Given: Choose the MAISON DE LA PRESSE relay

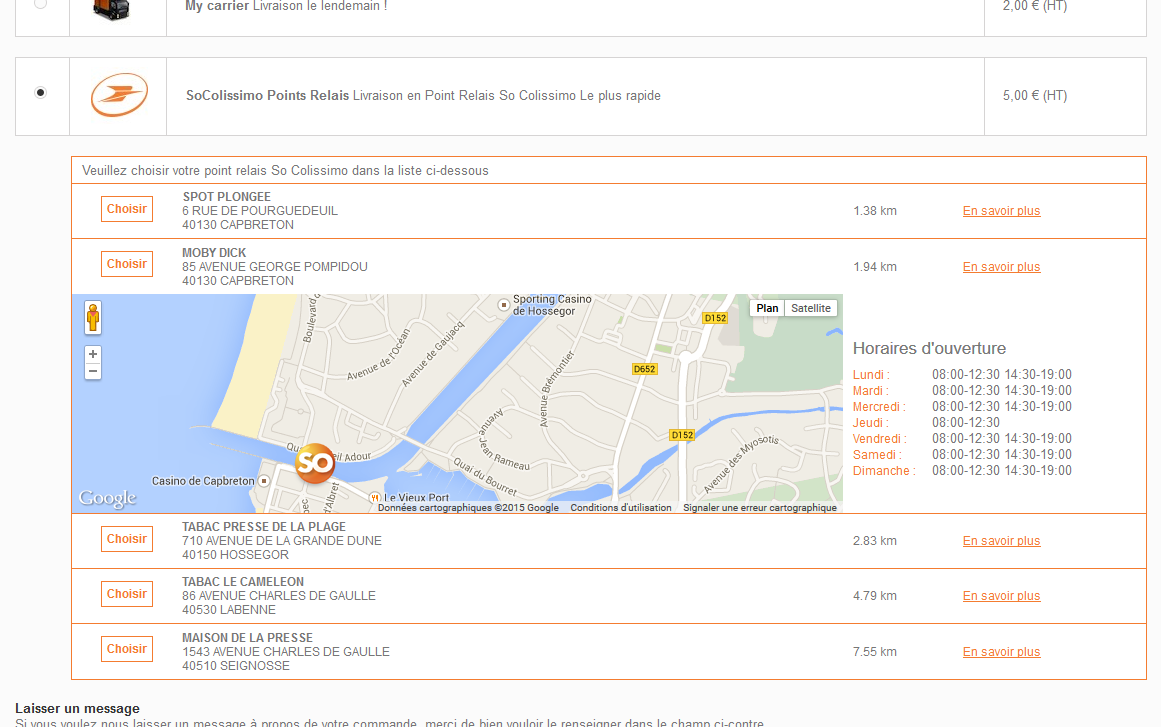Looking at the screenshot, I should (x=127, y=649).
